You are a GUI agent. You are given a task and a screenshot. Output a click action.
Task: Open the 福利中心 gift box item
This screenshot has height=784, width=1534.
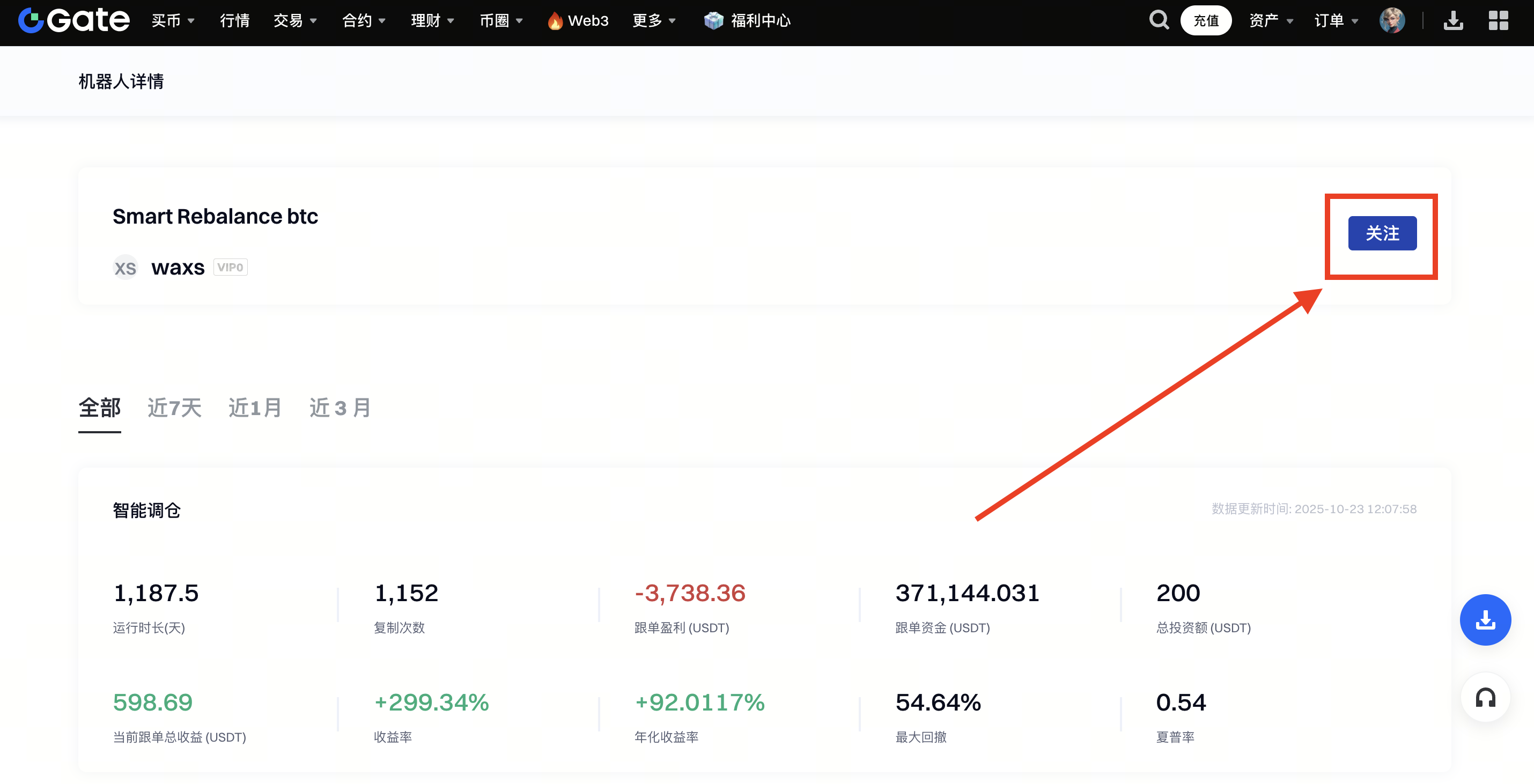point(747,21)
